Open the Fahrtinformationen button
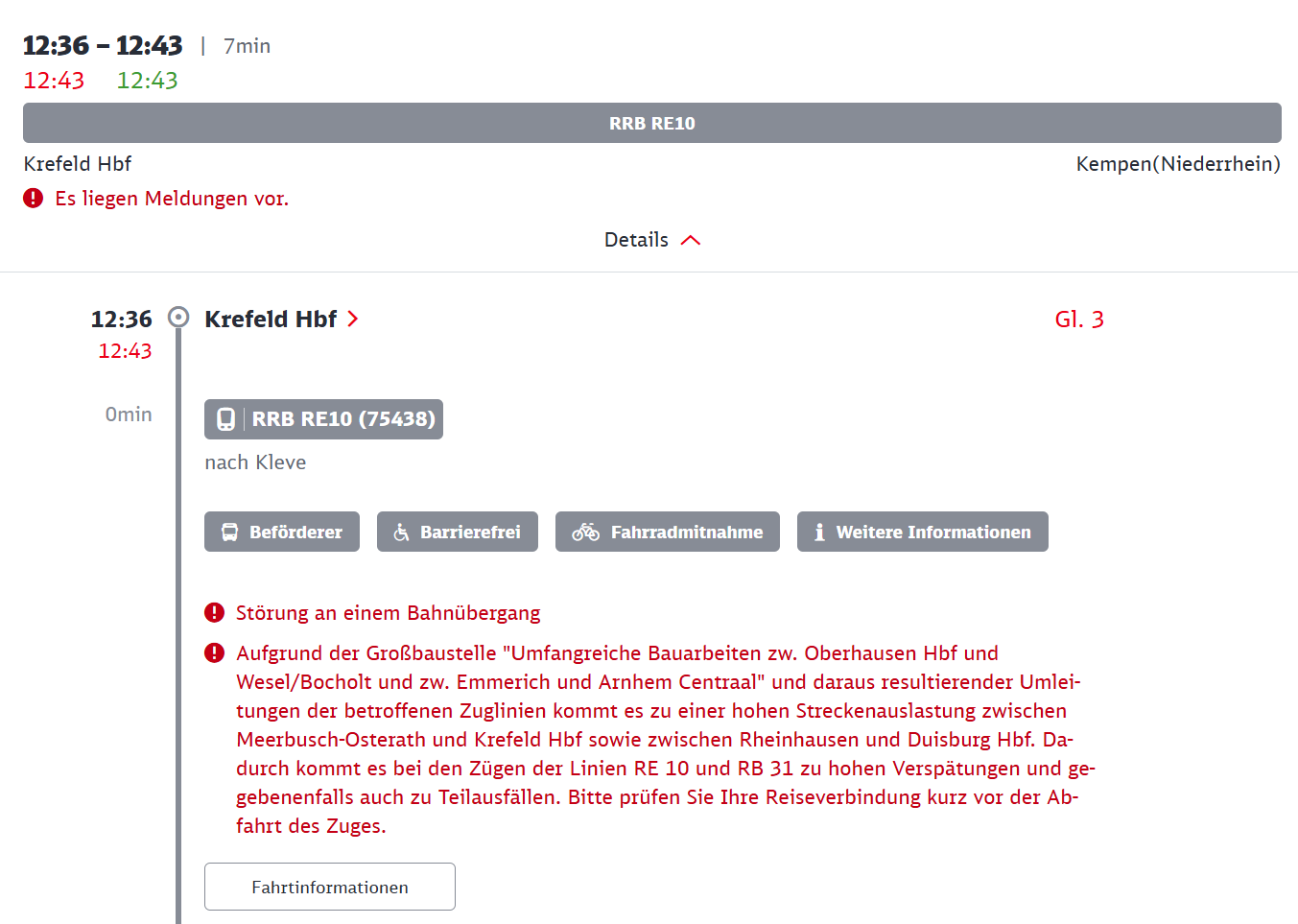The image size is (1298, 924). (x=330, y=887)
